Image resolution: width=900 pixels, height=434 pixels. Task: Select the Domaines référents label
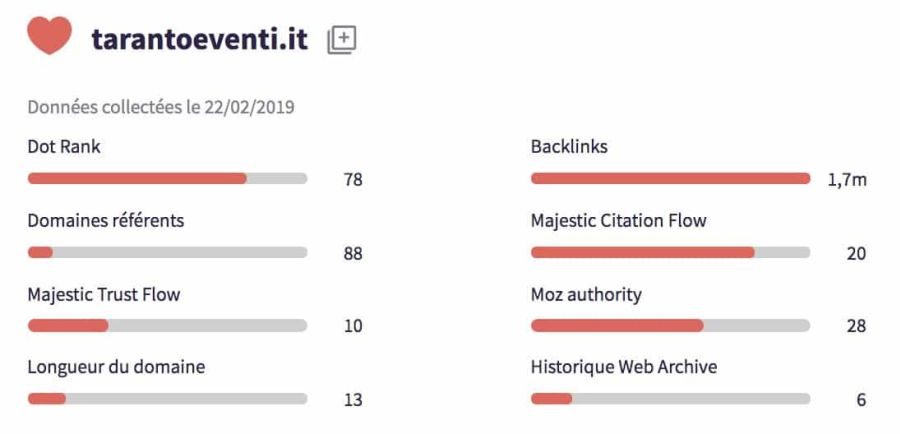point(105,220)
